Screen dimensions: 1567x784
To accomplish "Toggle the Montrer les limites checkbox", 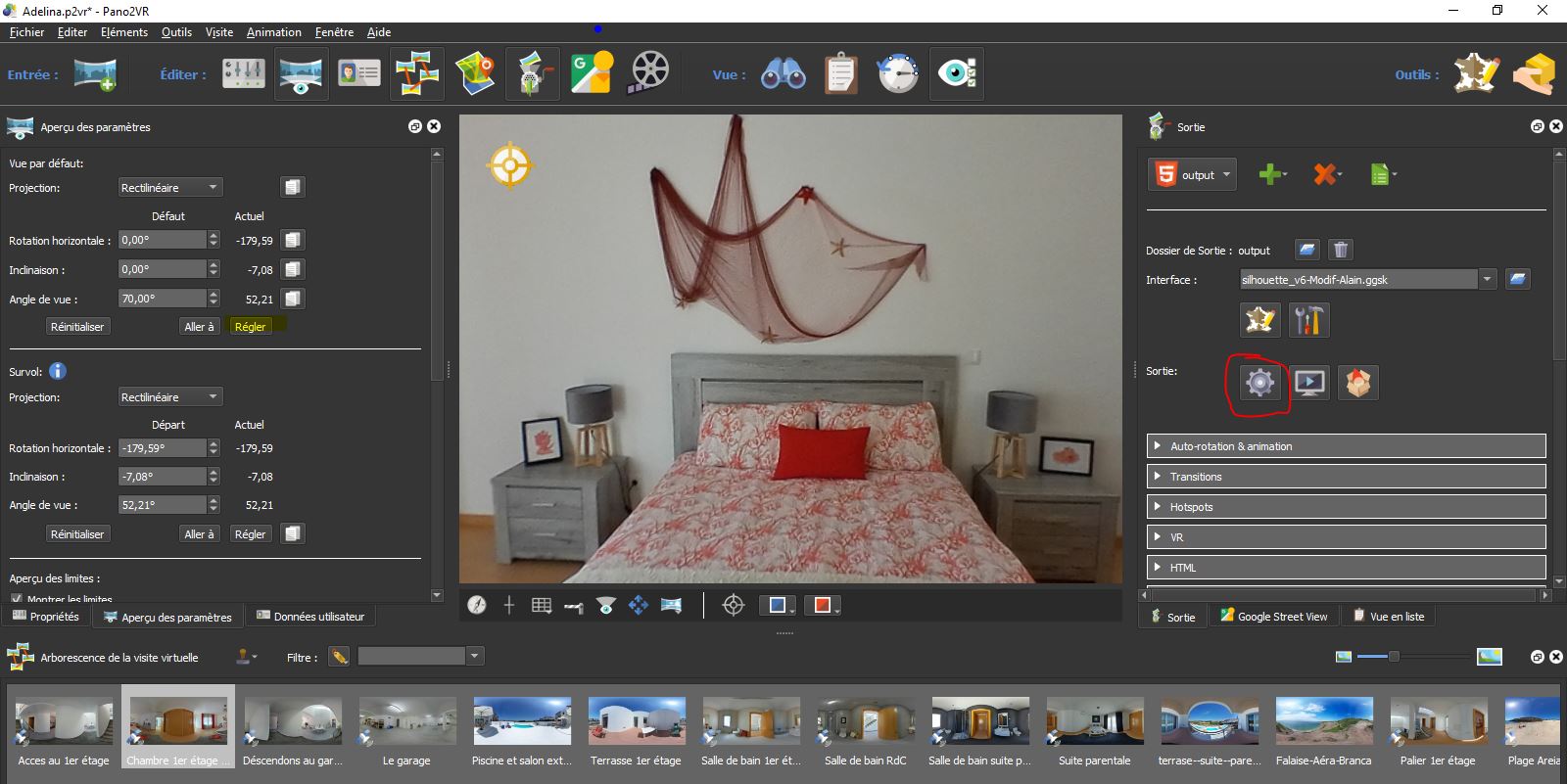I will 16,598.
